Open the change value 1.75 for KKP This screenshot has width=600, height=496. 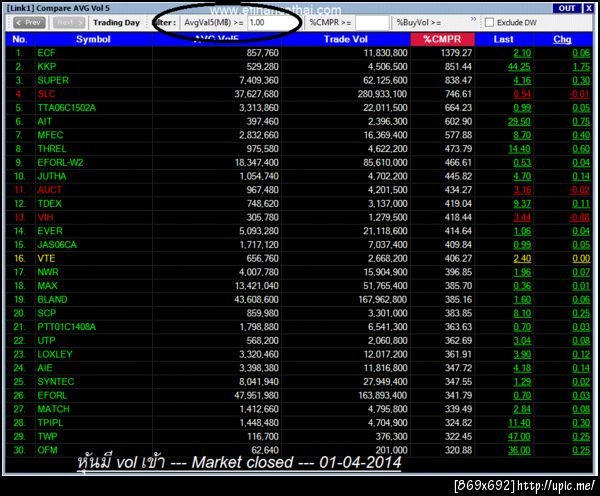[581, 67]
